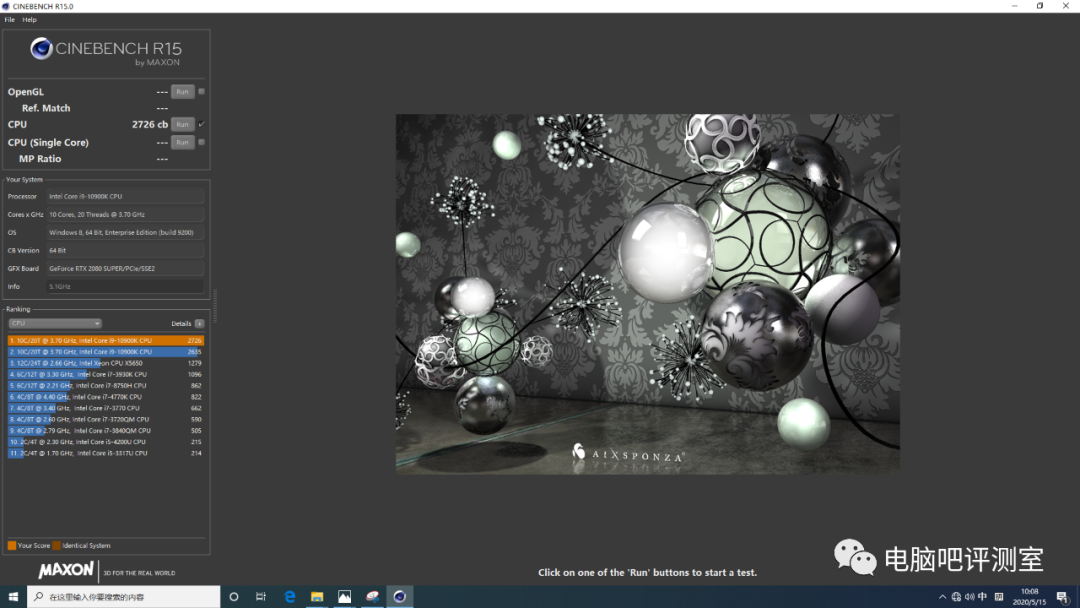Toggle the CPU Single Core checkbox
The width and height of the screenshot is (1080, 608).
tap(202, 143)
